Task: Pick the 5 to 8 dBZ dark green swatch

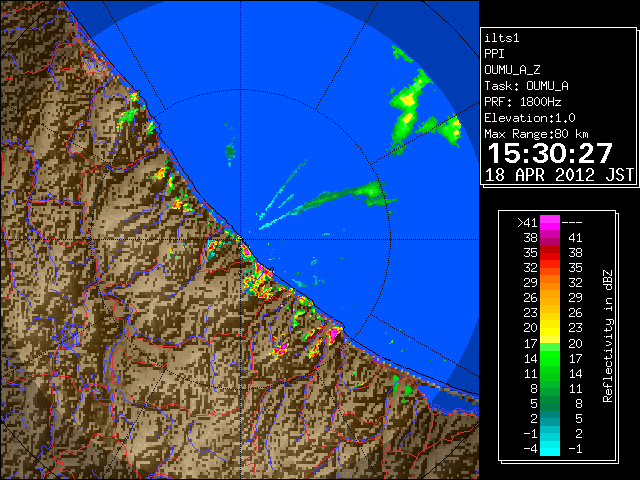Action: click(550, 404)
